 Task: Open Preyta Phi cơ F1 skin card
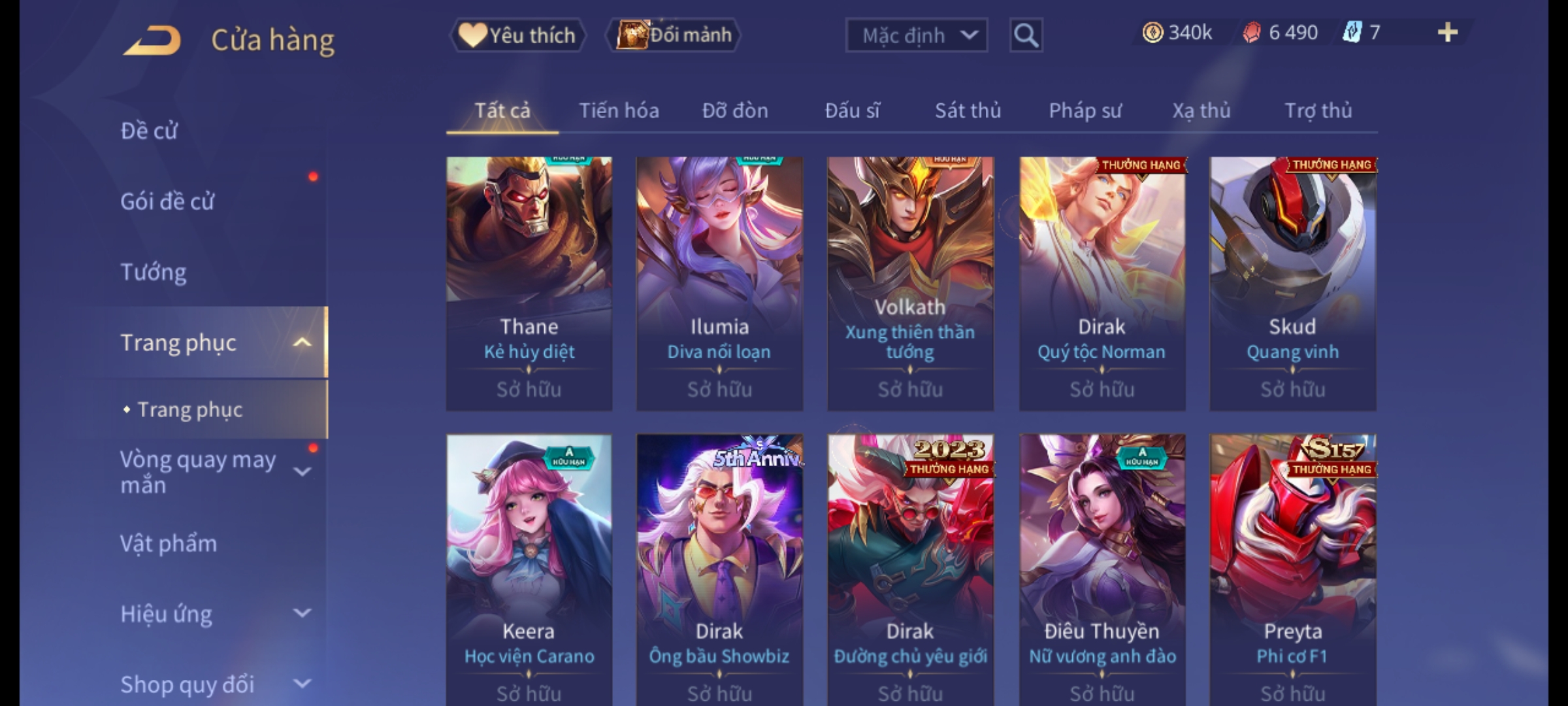(1292, 569)
